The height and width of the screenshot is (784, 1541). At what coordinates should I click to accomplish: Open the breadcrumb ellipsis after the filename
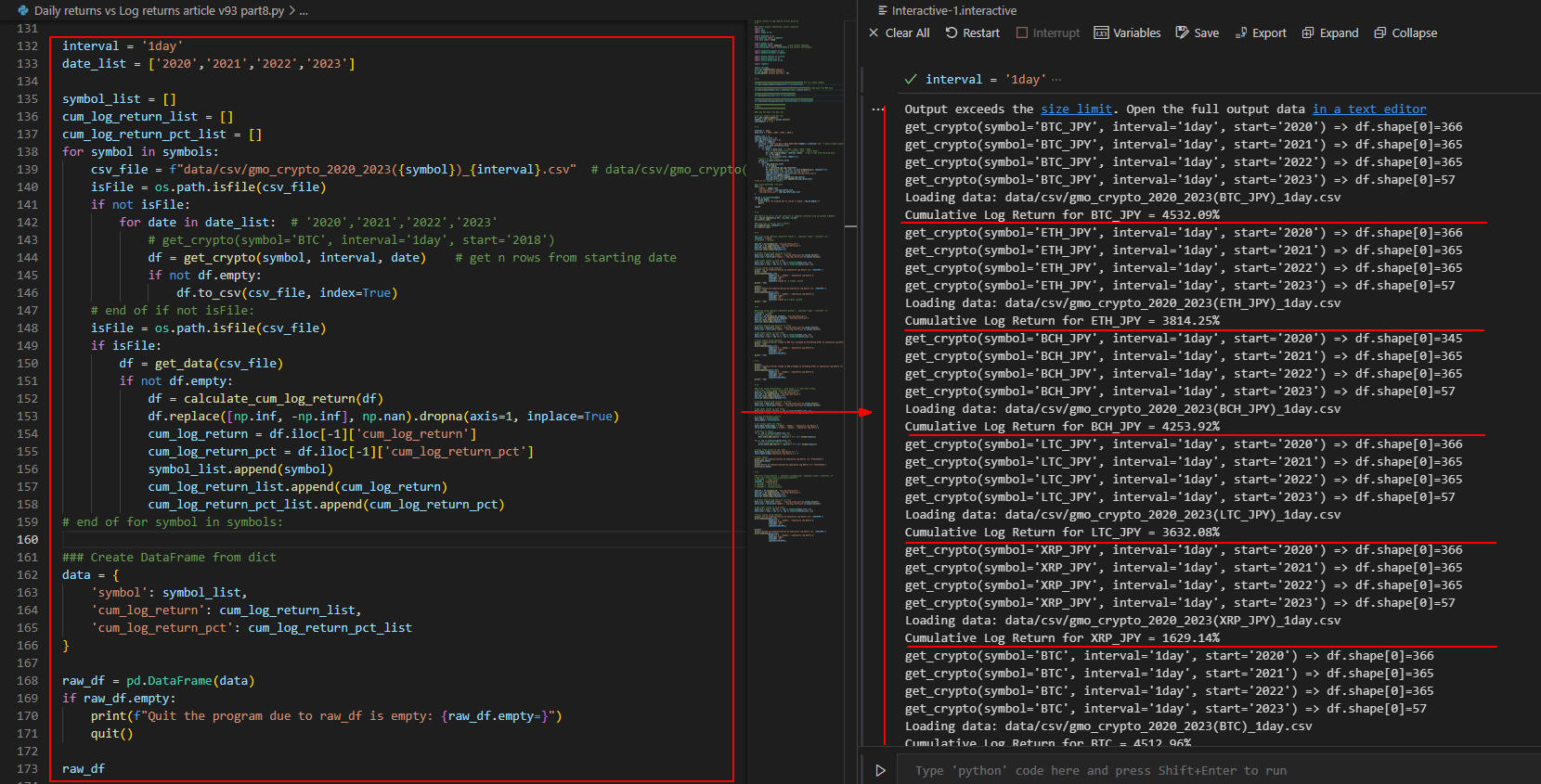(303, 11)
